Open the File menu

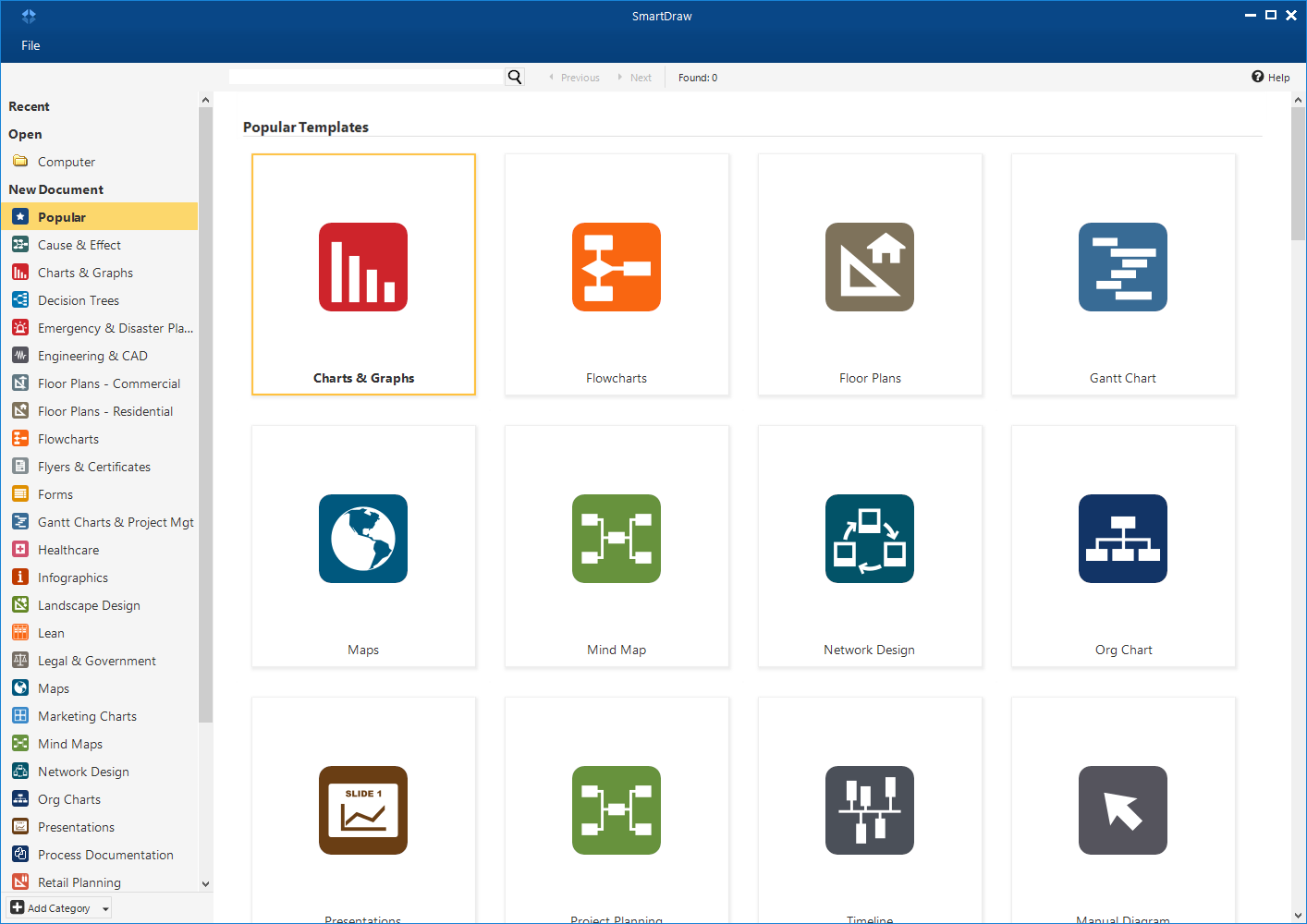coord(31,45)
